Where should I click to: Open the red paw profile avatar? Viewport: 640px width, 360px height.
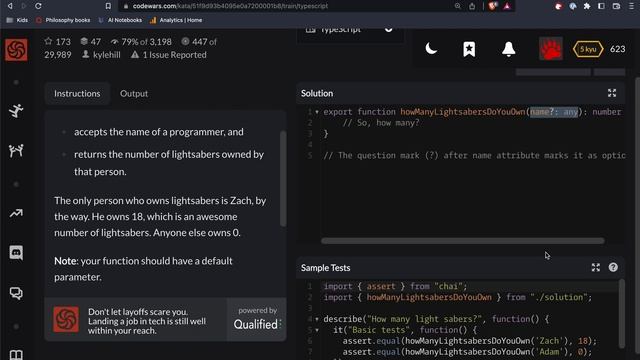coord(551,49)
